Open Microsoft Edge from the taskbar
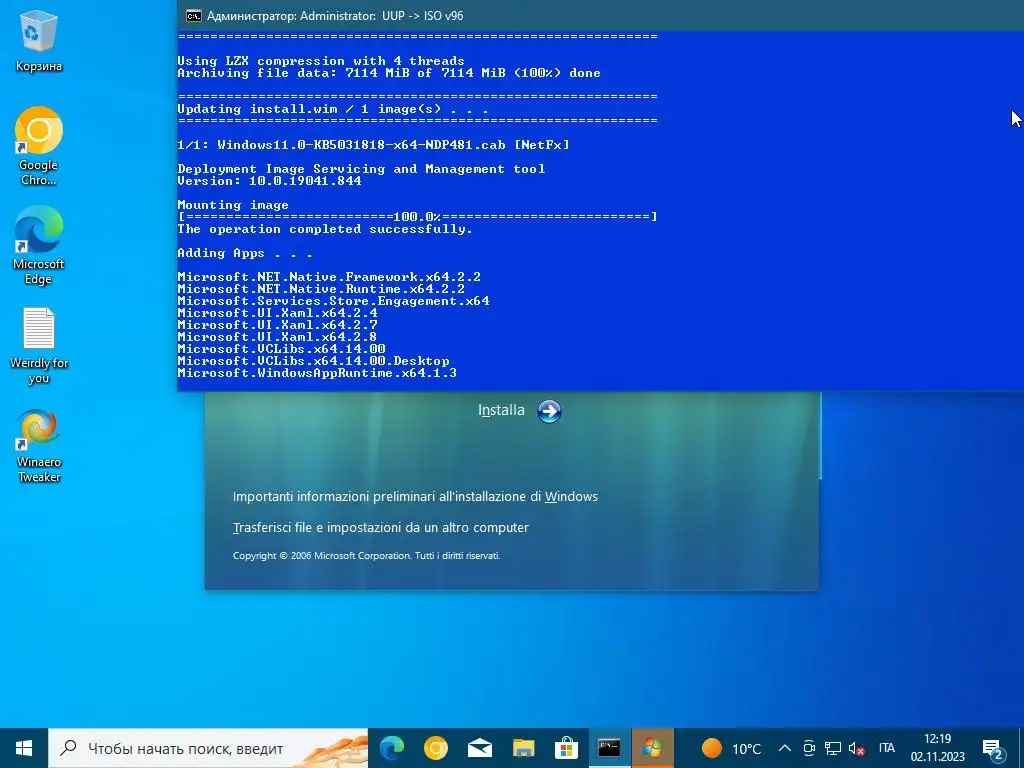The width and height of the screenshot is (1024, 768). (x=392, y=748)
